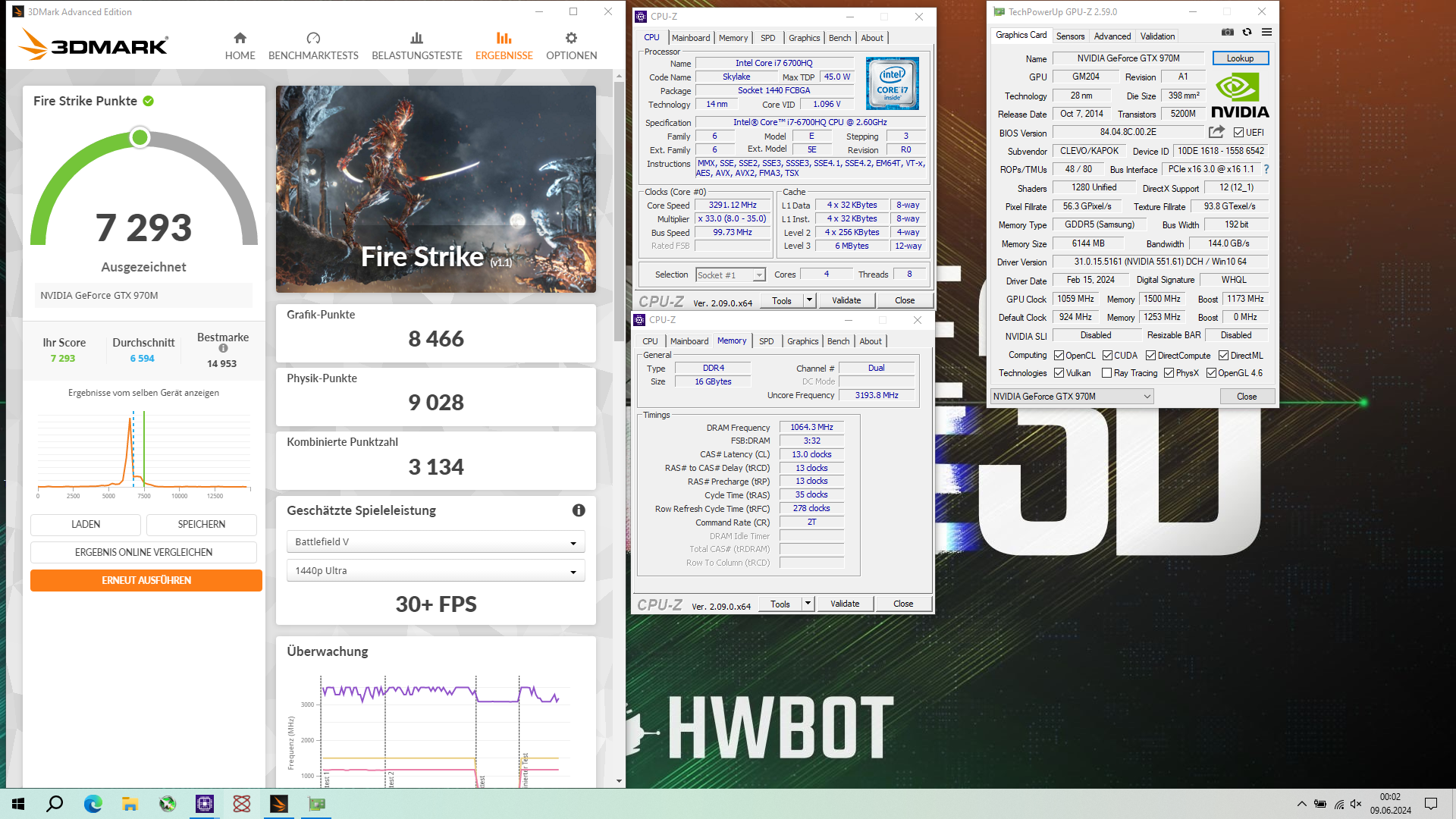Open ERGEBNISSE results section
The height and width of the screenshot is (819, 1456).
[x=504, y=46]
